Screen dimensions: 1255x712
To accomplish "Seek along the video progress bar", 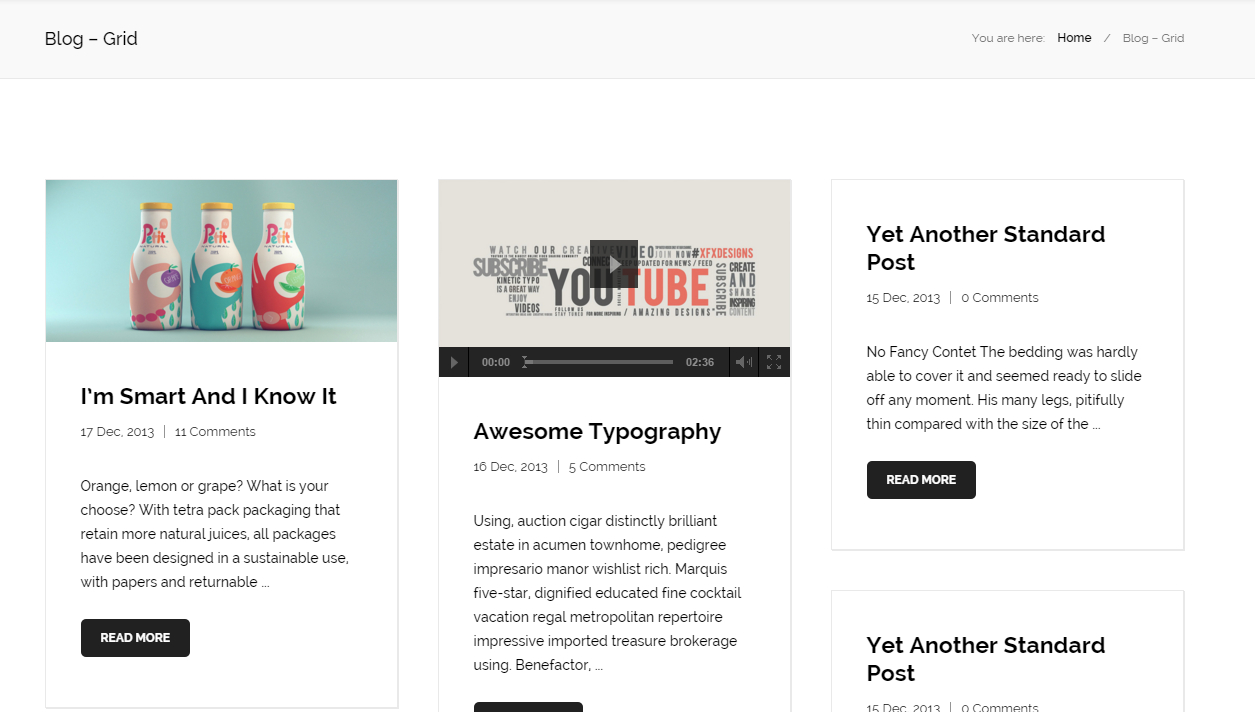I will 598,362.
